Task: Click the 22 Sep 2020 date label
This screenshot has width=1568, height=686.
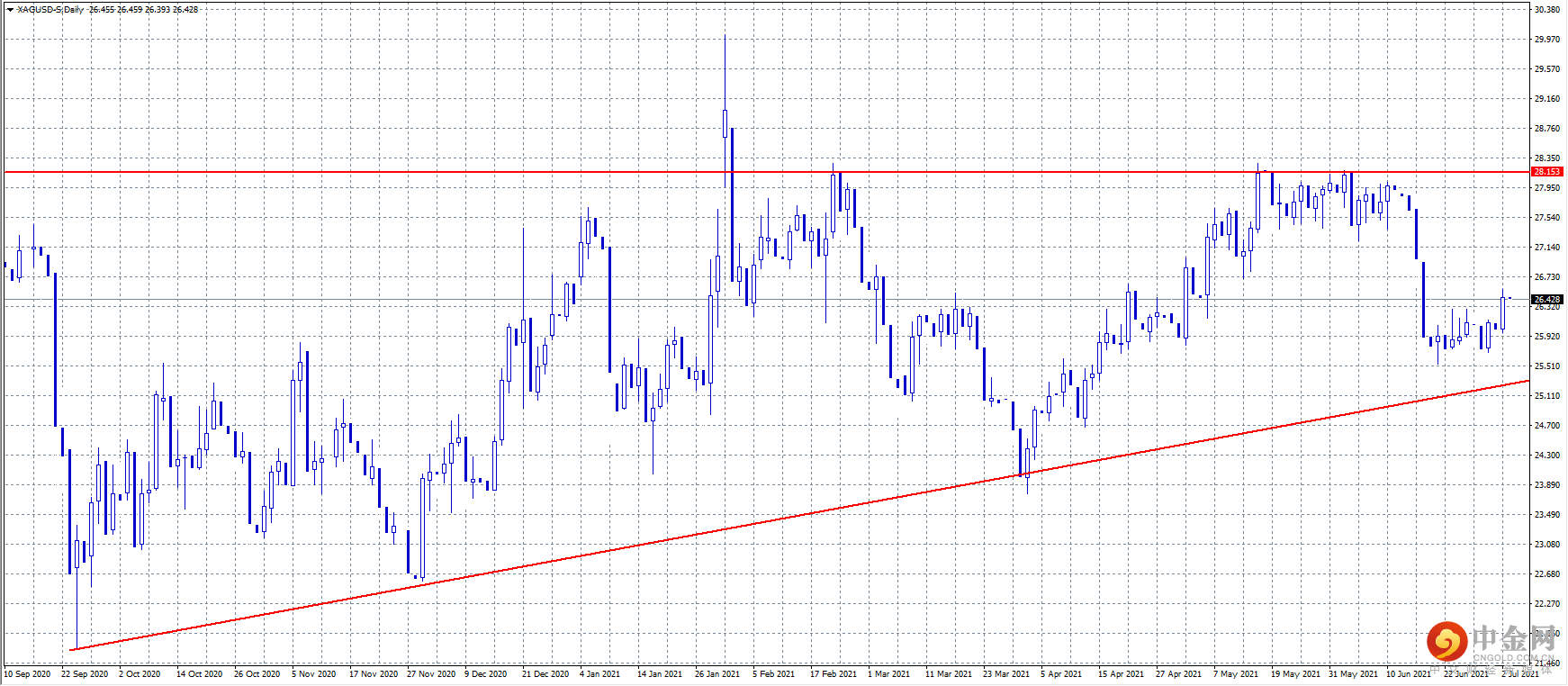Action: coord(85,674)
